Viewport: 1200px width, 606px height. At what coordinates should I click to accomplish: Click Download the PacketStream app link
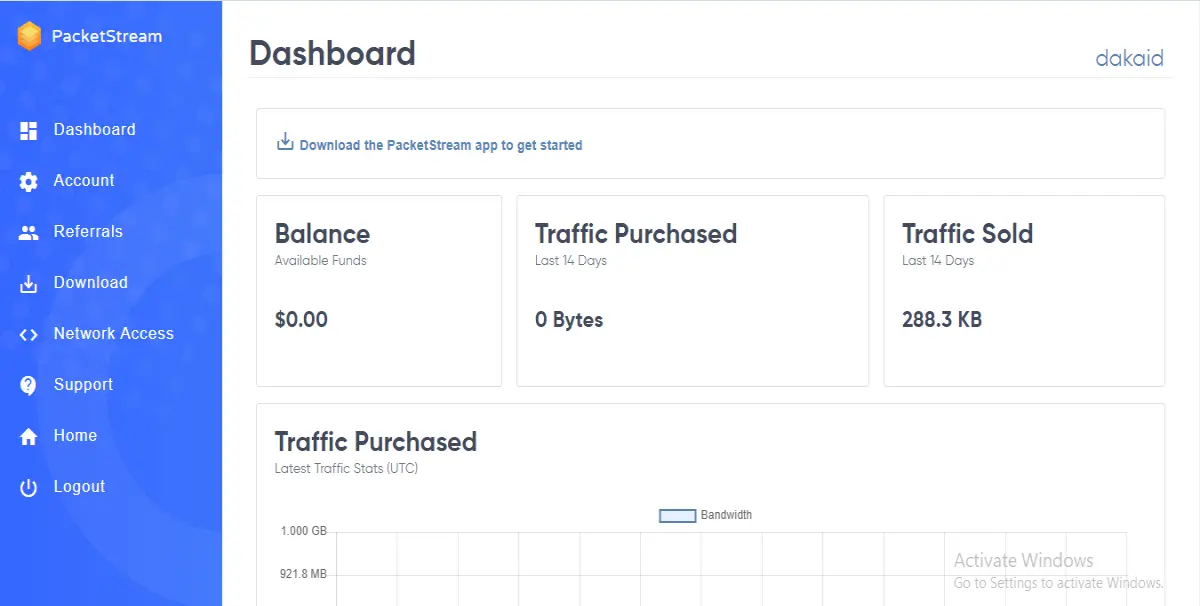[x=441, y=145]
